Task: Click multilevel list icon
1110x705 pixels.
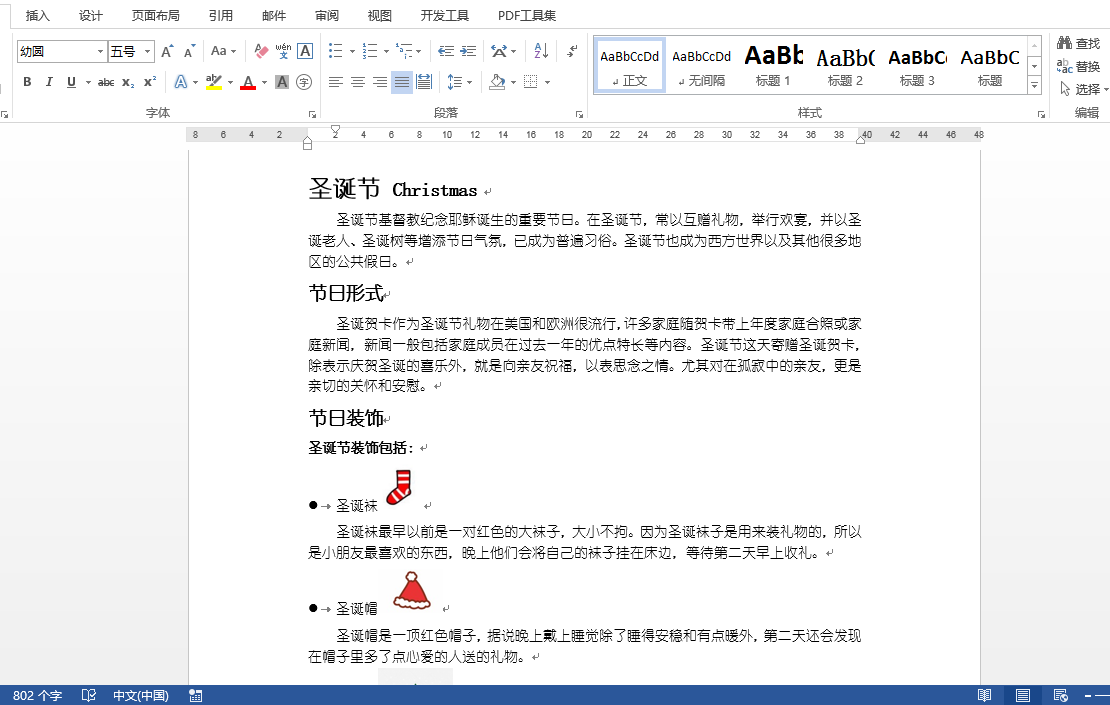Action: 404,51
